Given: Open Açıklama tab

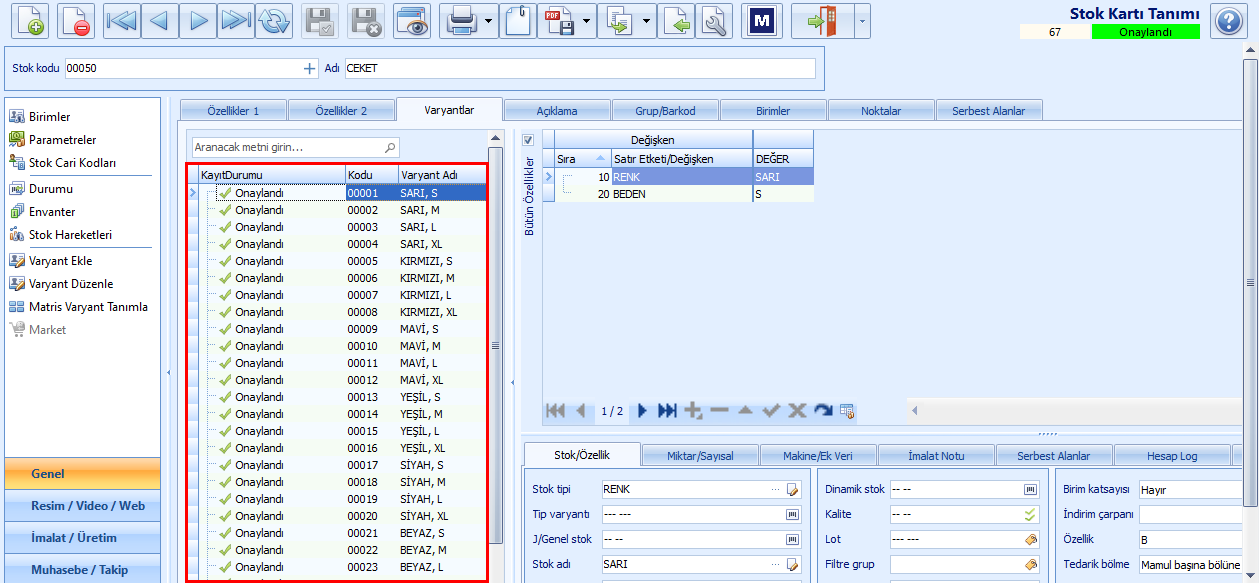Looking at the screenshot, I should click(557, 111).
